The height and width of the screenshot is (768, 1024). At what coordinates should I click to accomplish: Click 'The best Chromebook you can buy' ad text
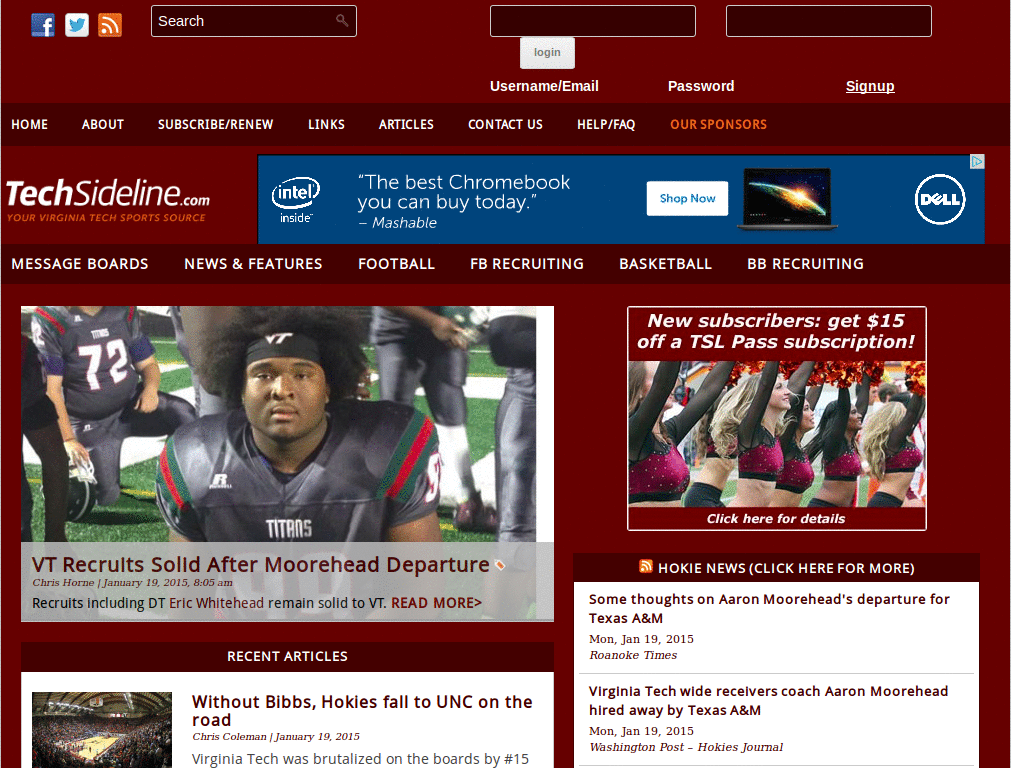point(464,192)
